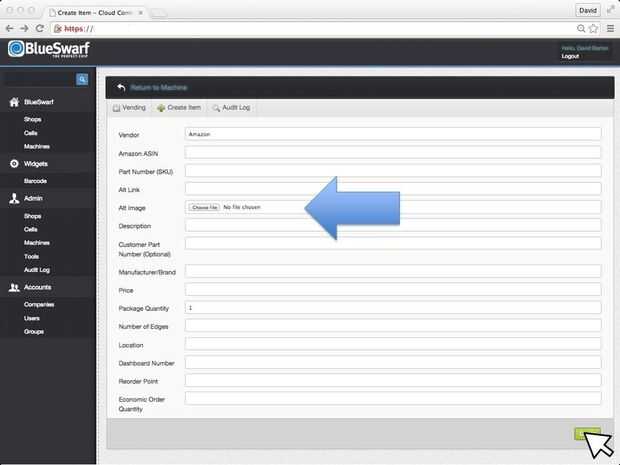Click the return arrow icon in header

pyautogui.click(x=121, y=87)
